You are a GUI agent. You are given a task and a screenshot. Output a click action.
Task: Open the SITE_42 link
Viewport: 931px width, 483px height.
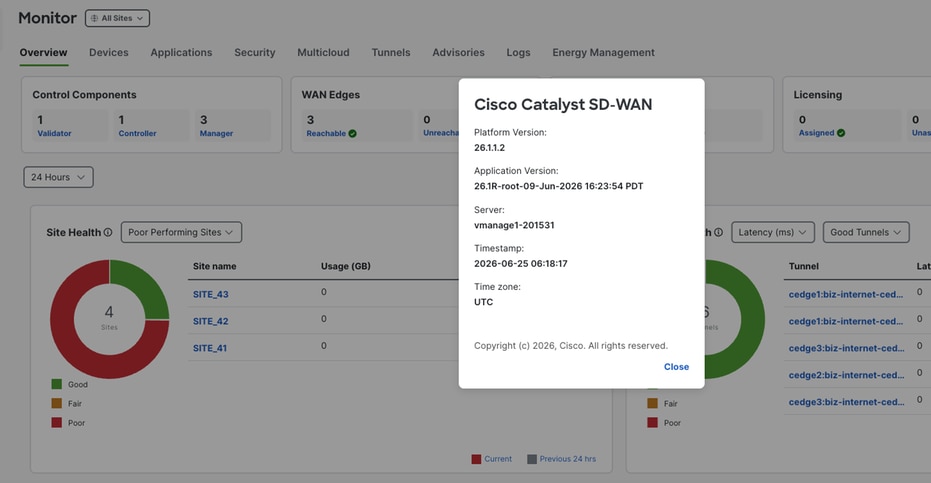[211, 321]
